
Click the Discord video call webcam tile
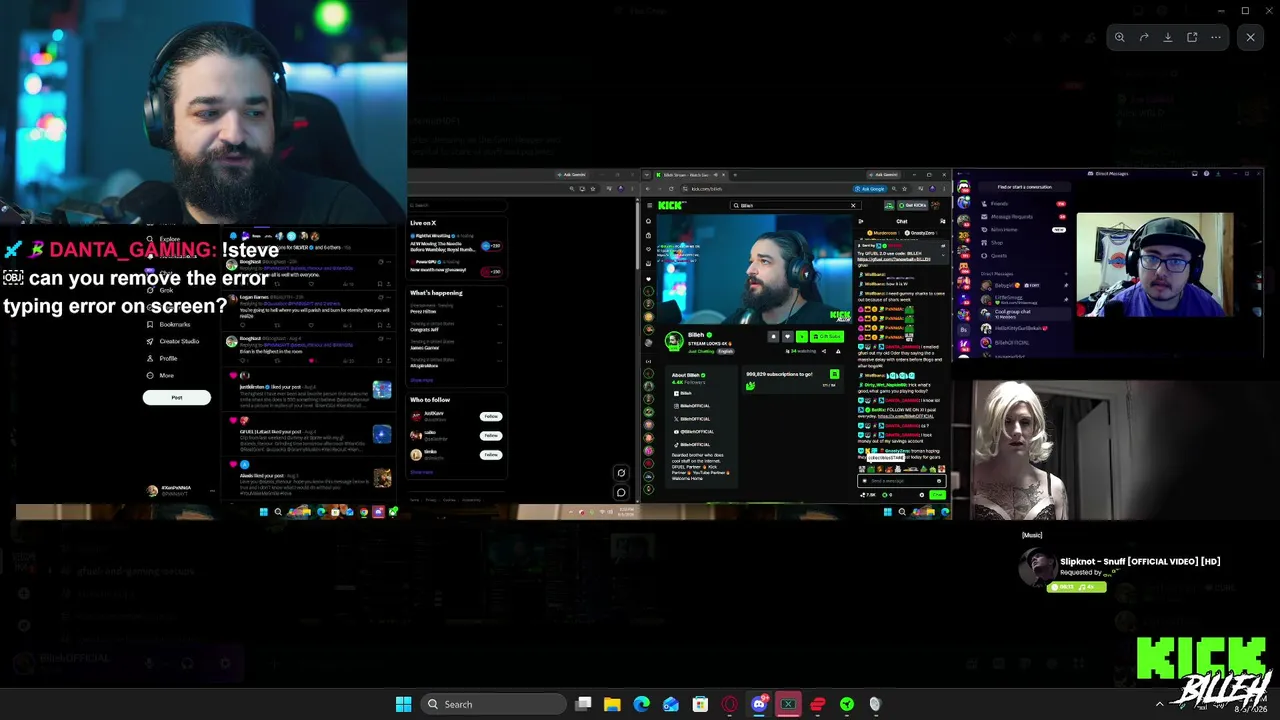pos(1155,265)
